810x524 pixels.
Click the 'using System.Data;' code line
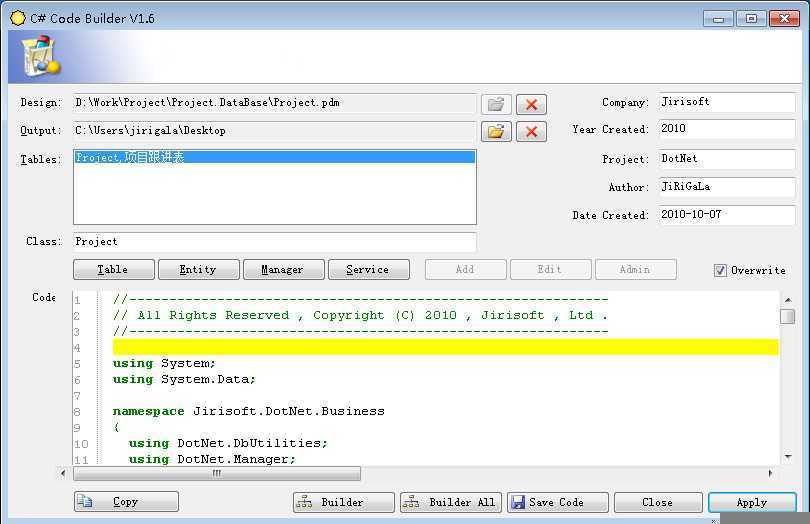point(184,379)
